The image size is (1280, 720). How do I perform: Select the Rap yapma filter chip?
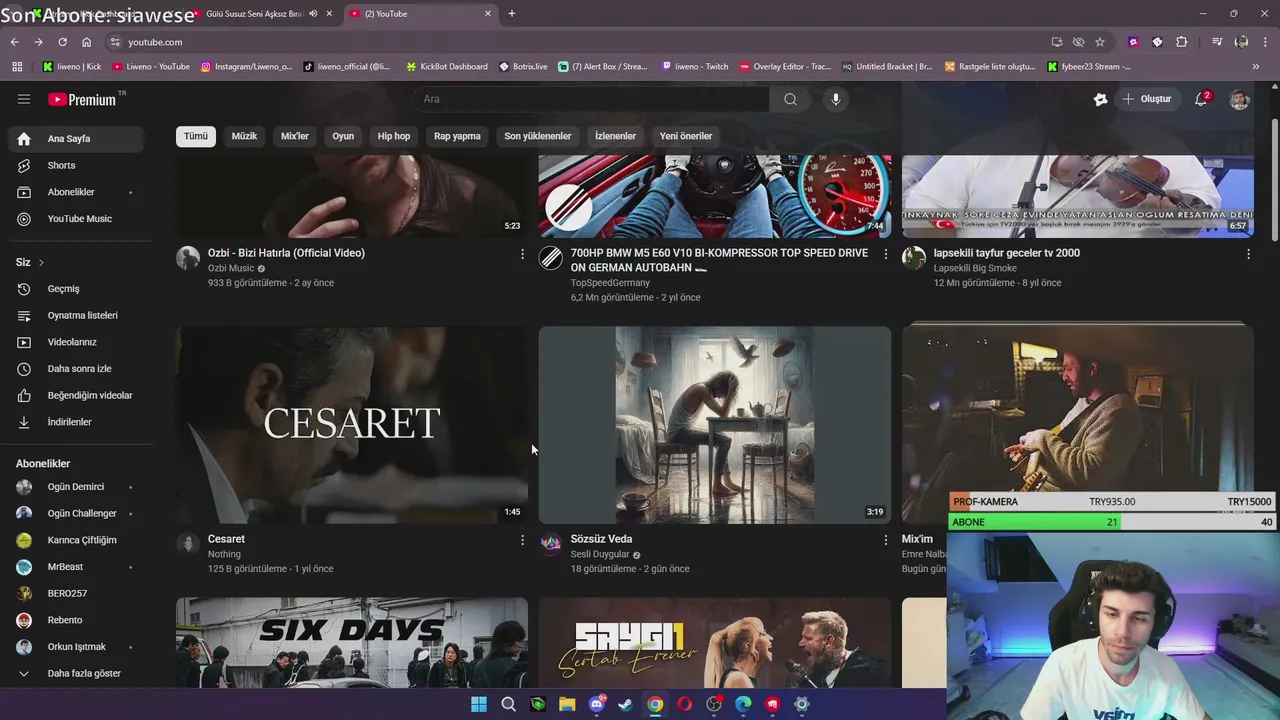(457, 136)
